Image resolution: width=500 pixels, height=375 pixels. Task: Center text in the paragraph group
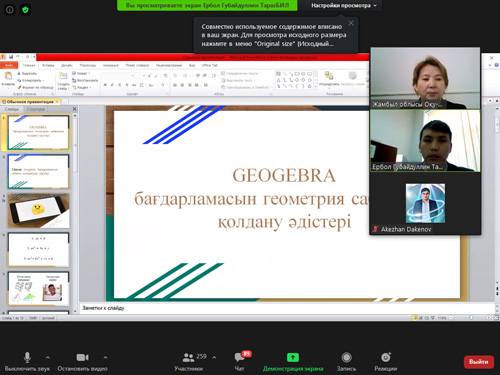pos(182,85)
